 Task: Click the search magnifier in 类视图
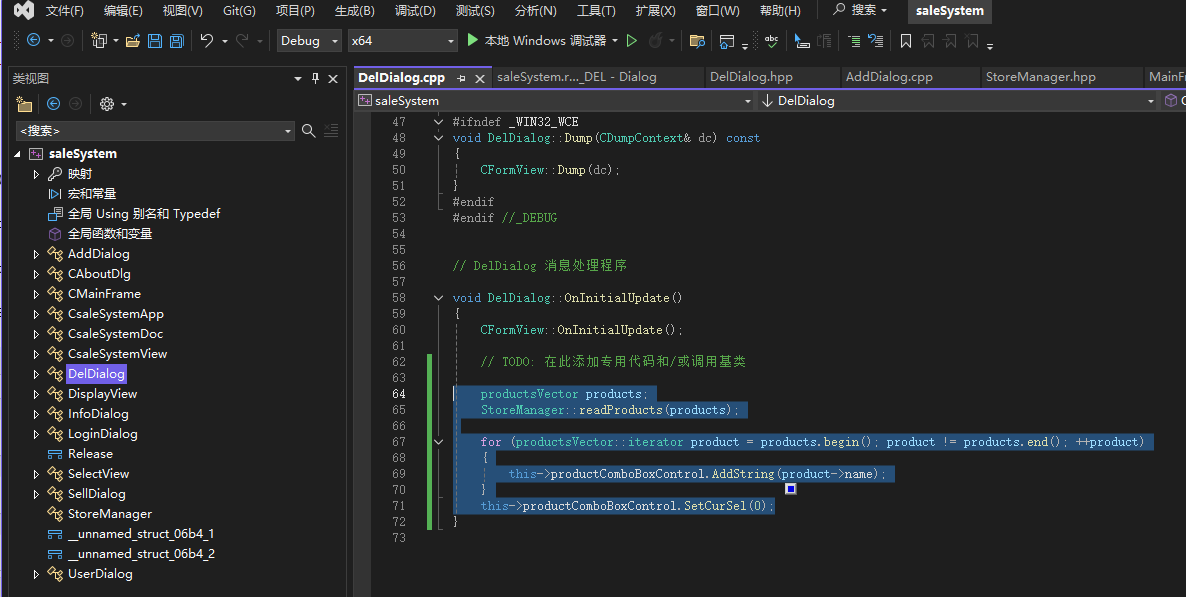click(x=309, y=131)
